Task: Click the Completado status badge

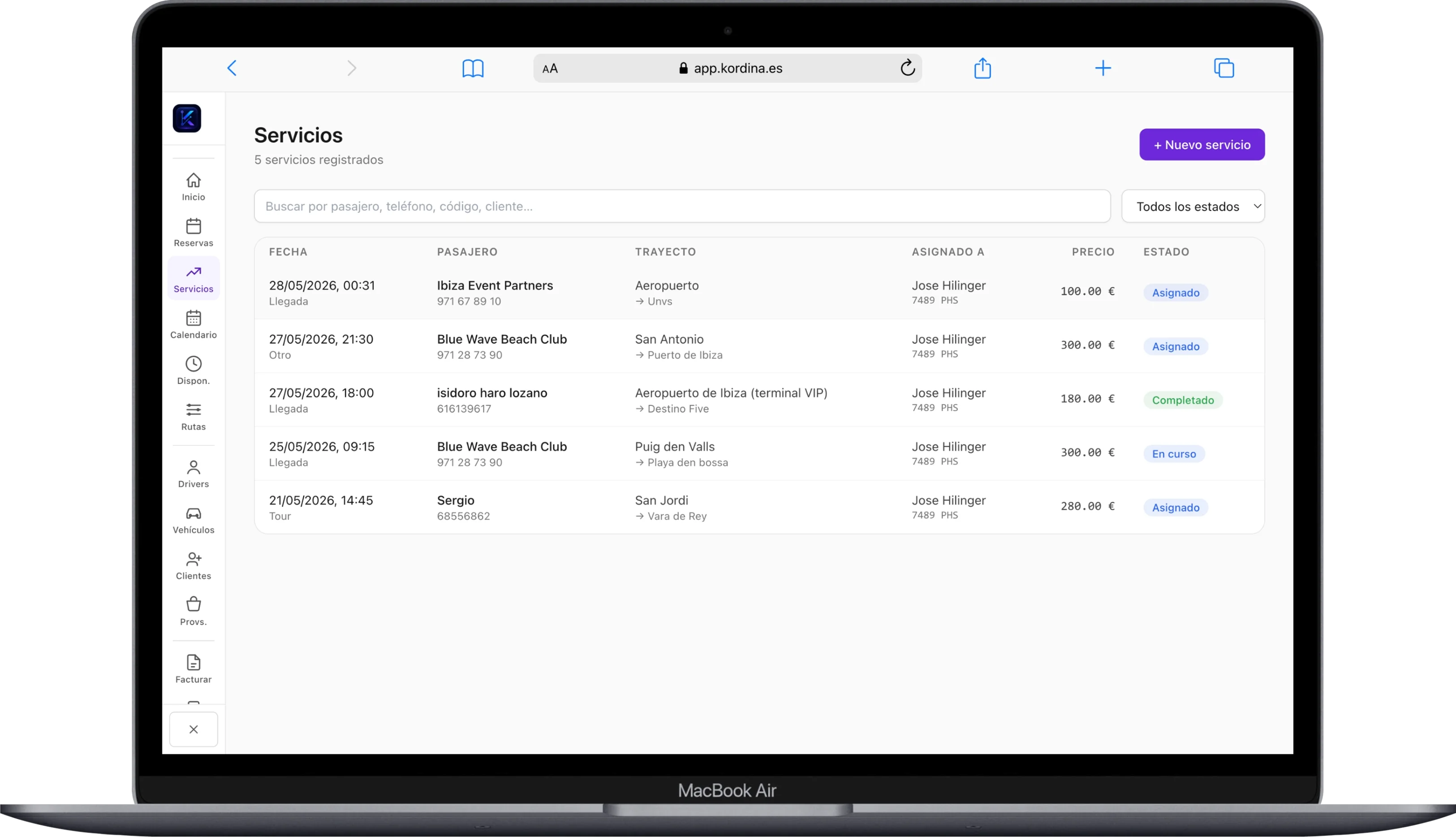Action: [x=1183, y=400]
